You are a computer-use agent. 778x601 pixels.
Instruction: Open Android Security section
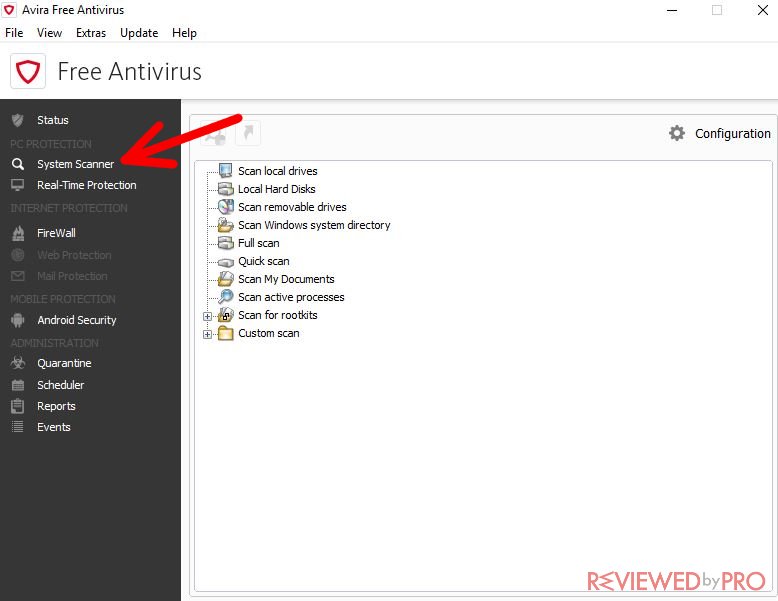(x=76, y=320)
